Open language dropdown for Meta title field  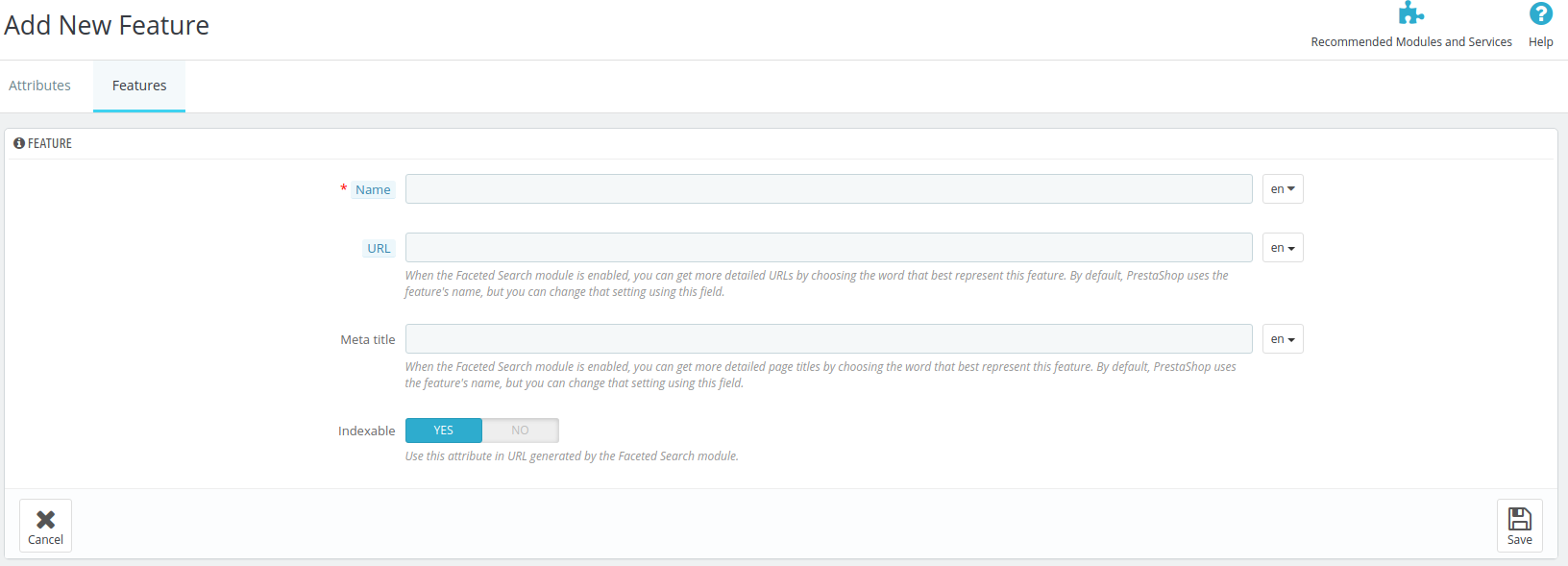pyautogui.click(x=1283, y=339)
